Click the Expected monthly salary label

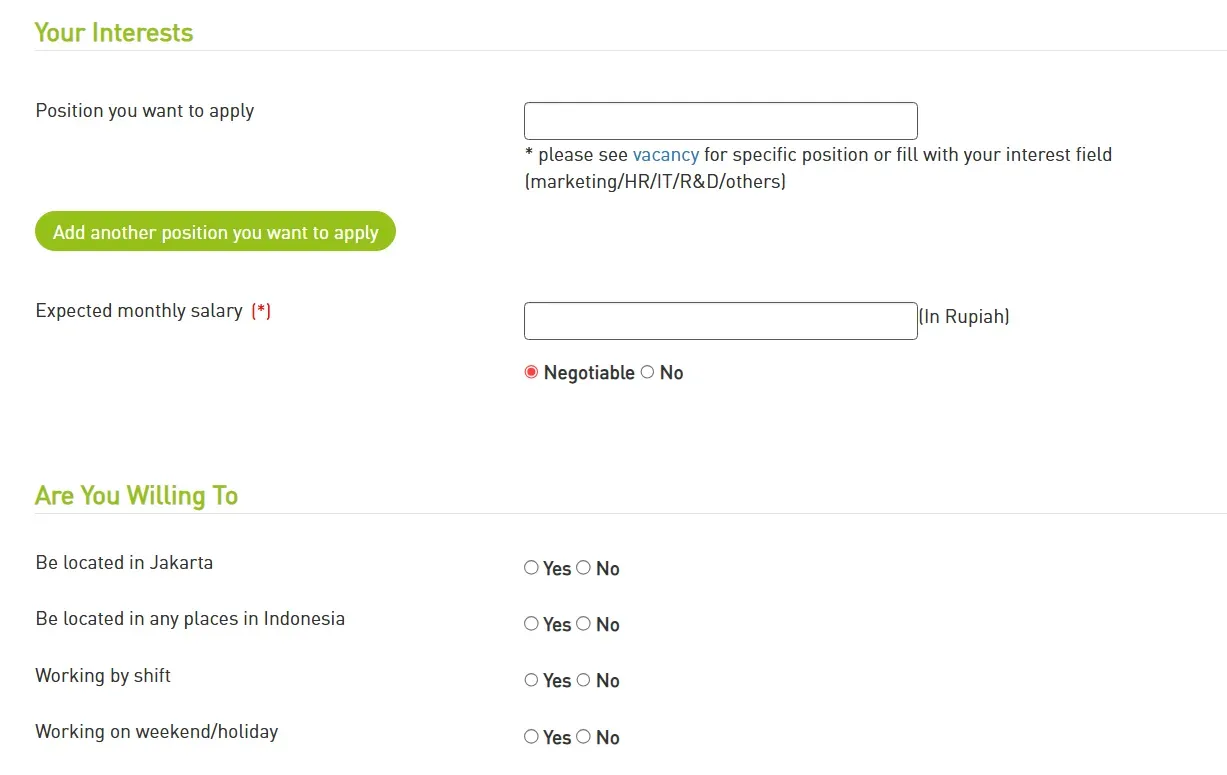coord(139,311)
